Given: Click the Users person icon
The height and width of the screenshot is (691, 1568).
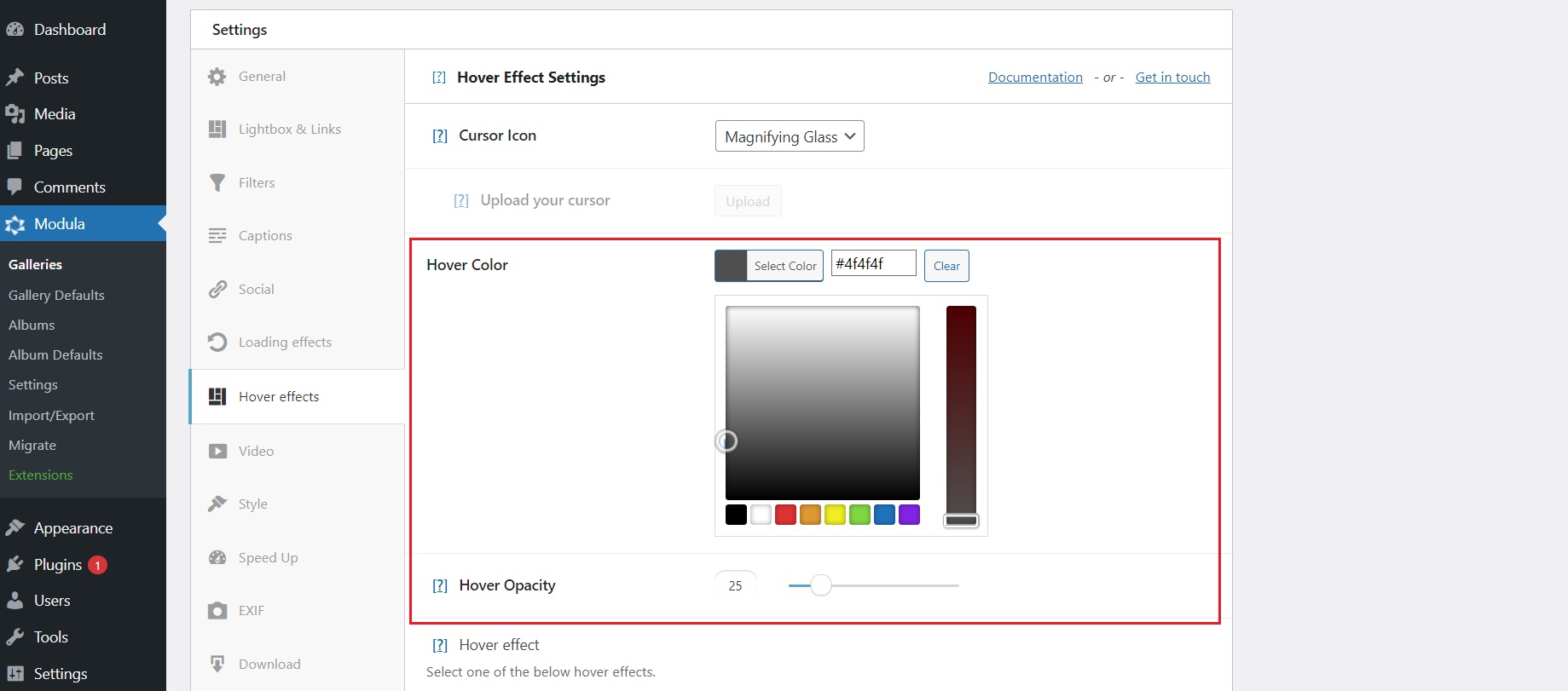Looking at the screenshot, I should point(14,601).
